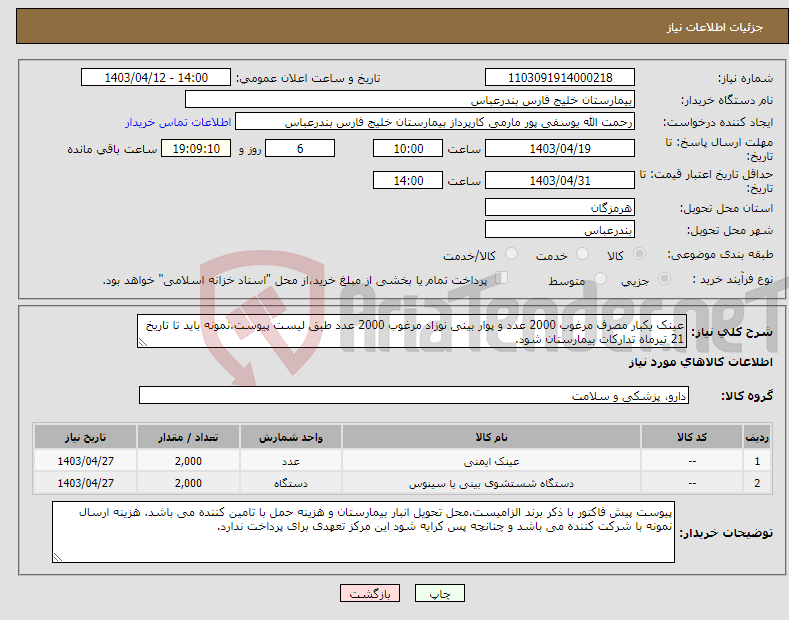Open the اطلاعات تماس خریدار link

[x=178, y=122]
